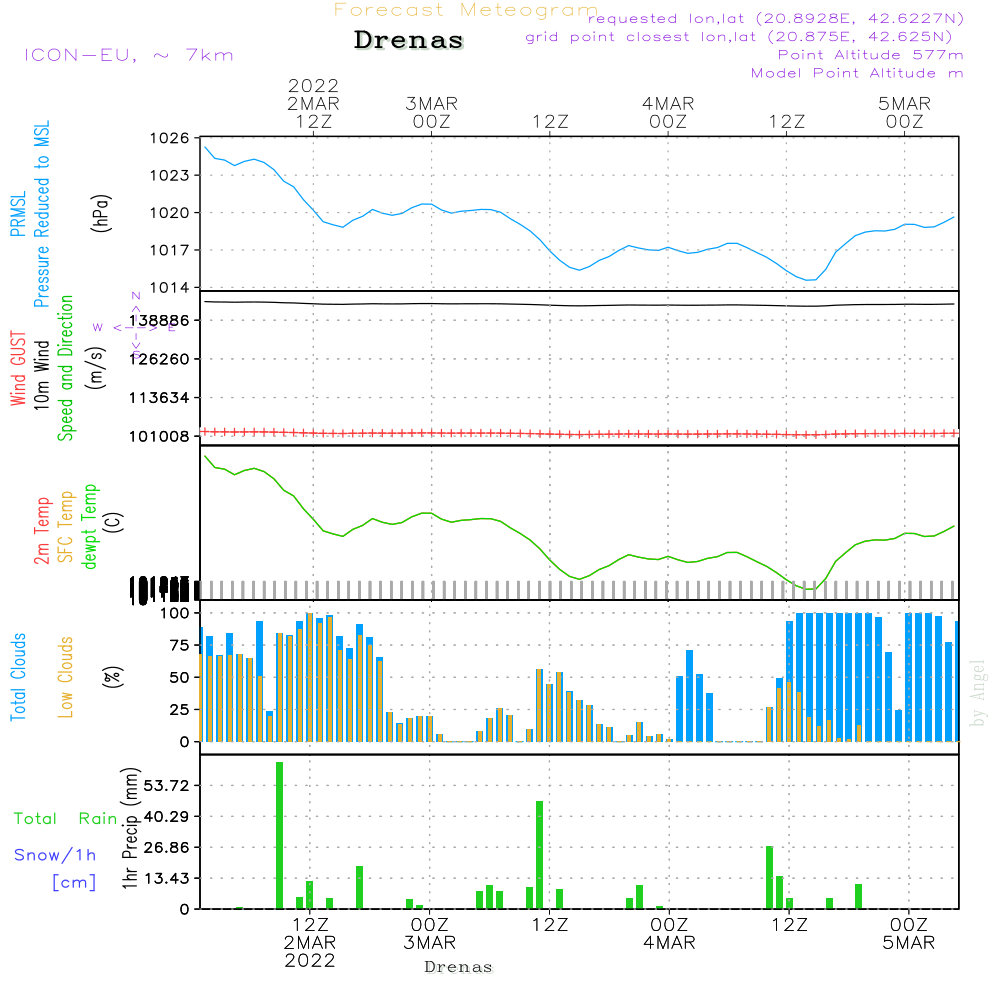Click the red 'Wind GUST' label
The height and width of the screenshot is (1000, 1000).
pyautogui.click(x=18, y=368)
